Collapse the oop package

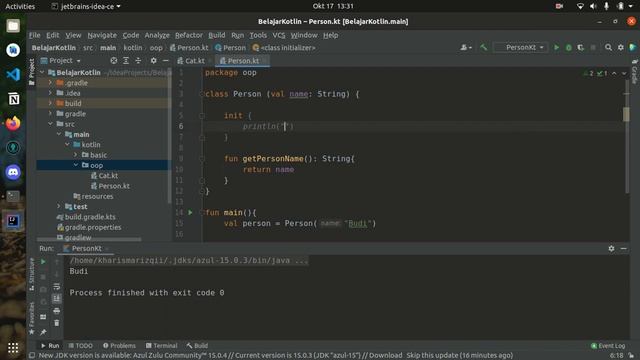pos(76,165)
